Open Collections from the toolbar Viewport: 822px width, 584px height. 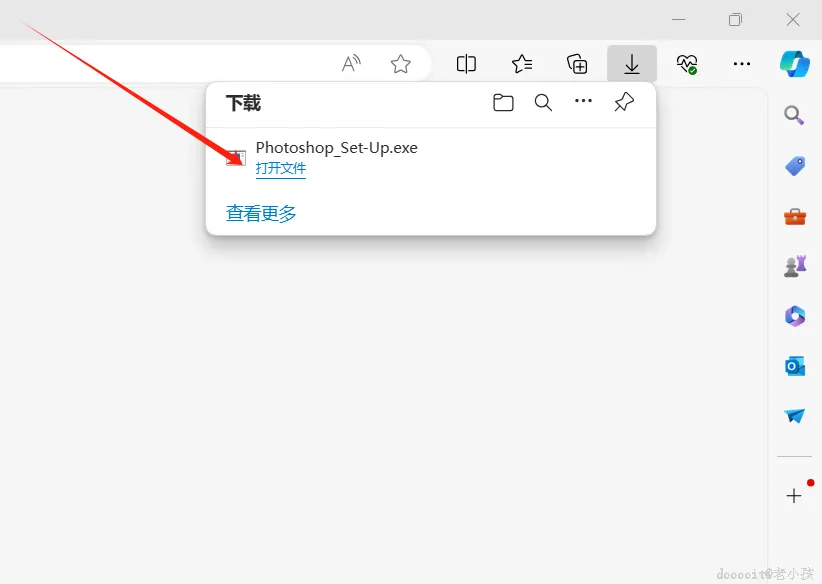click(577, 63)
